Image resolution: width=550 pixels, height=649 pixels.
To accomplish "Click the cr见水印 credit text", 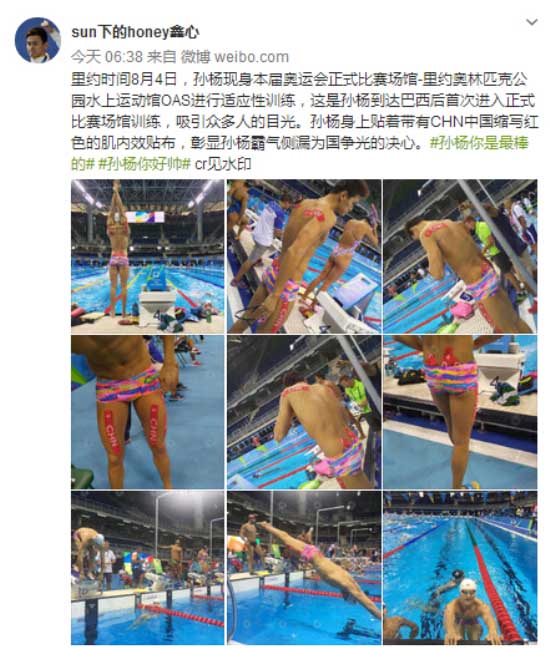I will [223, 164].
